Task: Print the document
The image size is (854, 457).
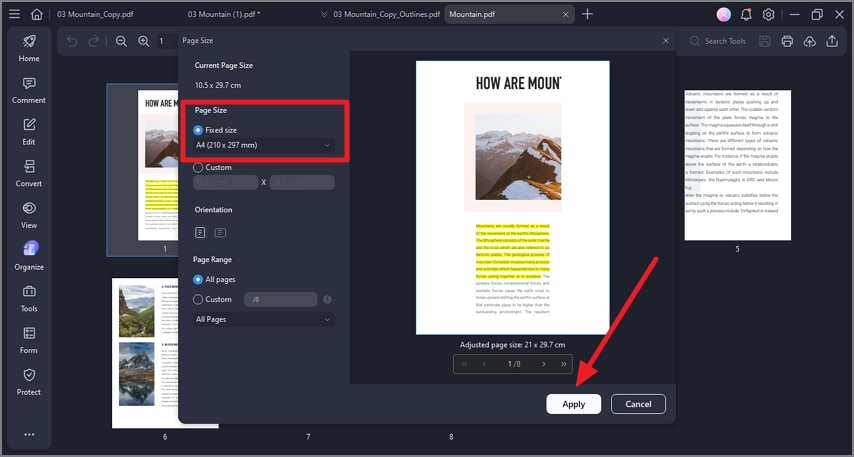Action: pos(787,41)
